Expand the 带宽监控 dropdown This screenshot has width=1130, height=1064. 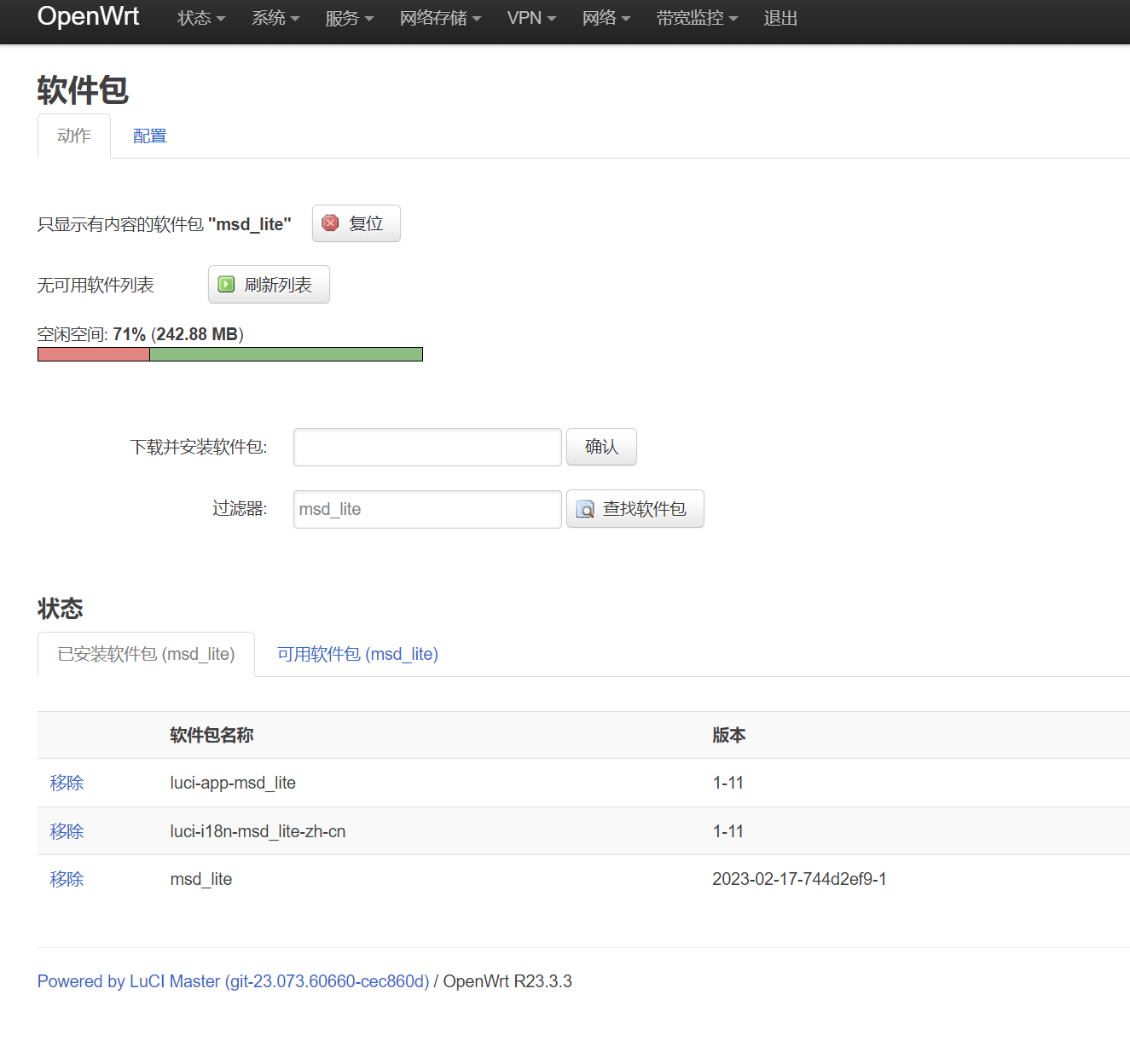[696, 18]
